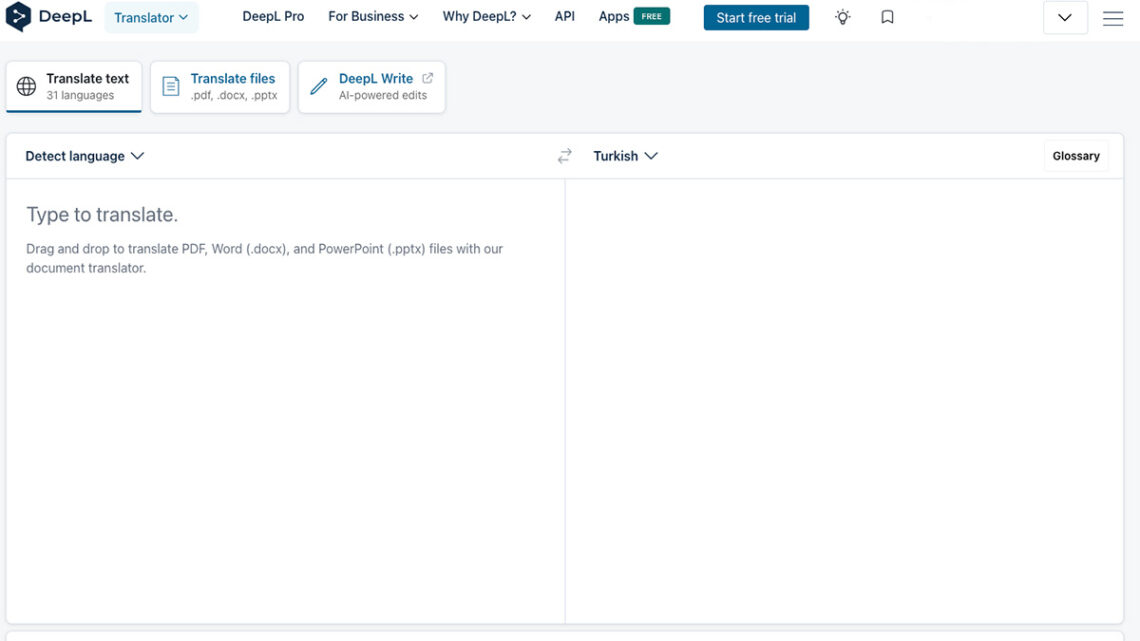Select the Translate text tab

[x=74, y=86]
